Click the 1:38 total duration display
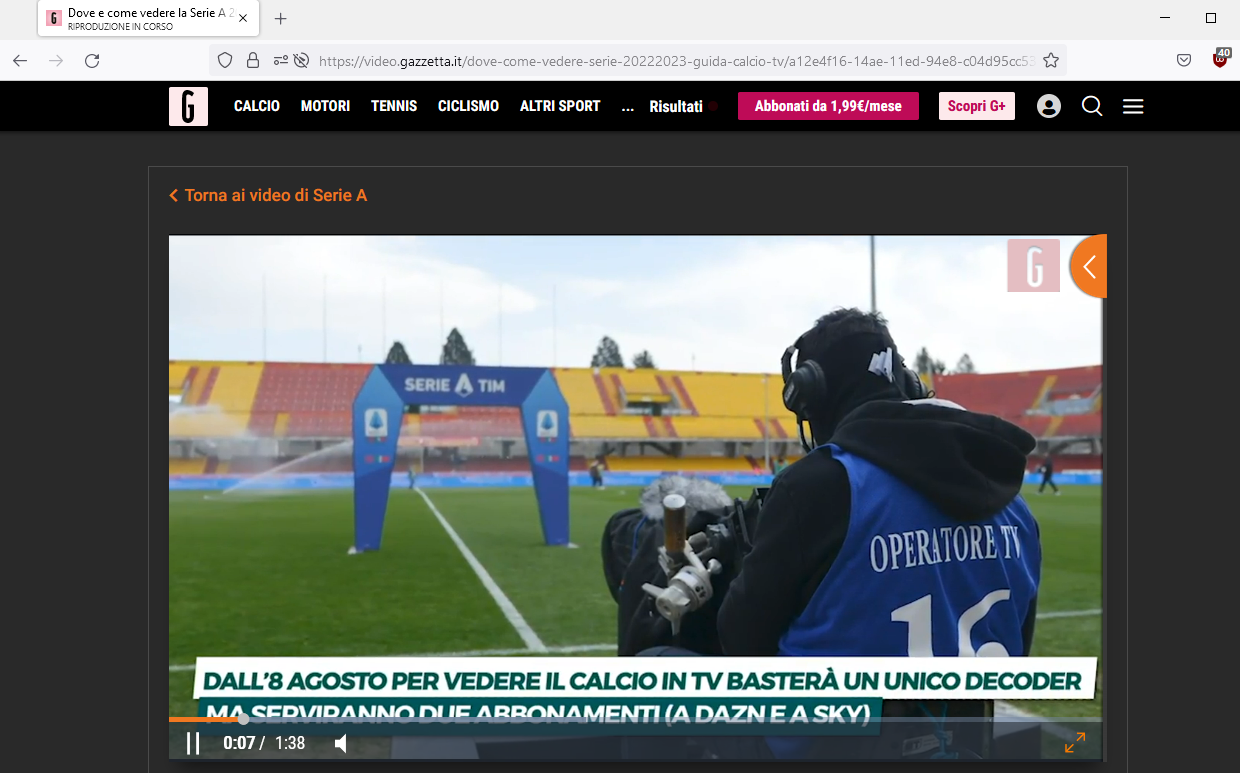Screen dimensions: 1240x773 click(x=290, y=743)
